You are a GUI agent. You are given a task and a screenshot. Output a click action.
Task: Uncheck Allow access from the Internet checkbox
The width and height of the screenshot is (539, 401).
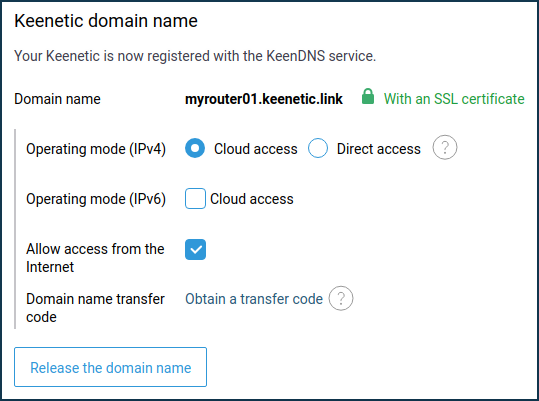click(195, 249)
